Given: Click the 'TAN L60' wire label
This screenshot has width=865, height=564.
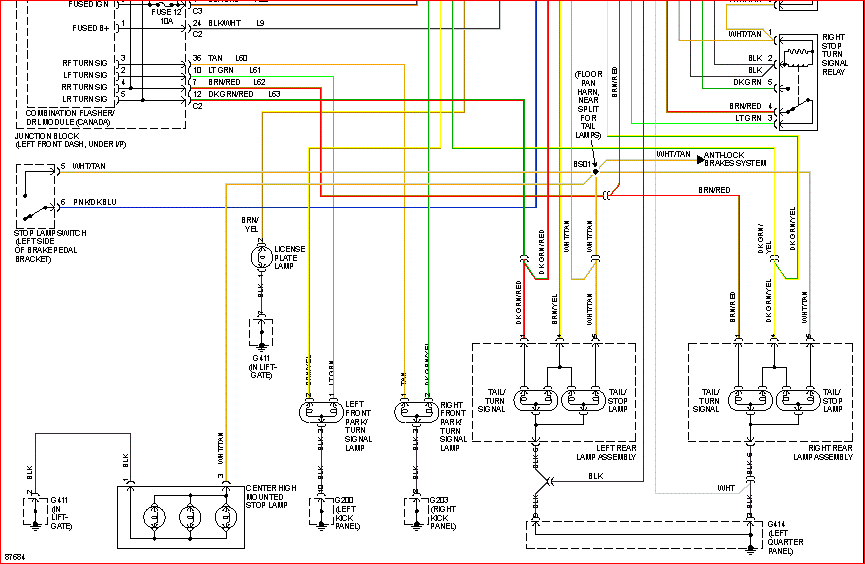Looking at the screenshot, I should click(227, 58).
